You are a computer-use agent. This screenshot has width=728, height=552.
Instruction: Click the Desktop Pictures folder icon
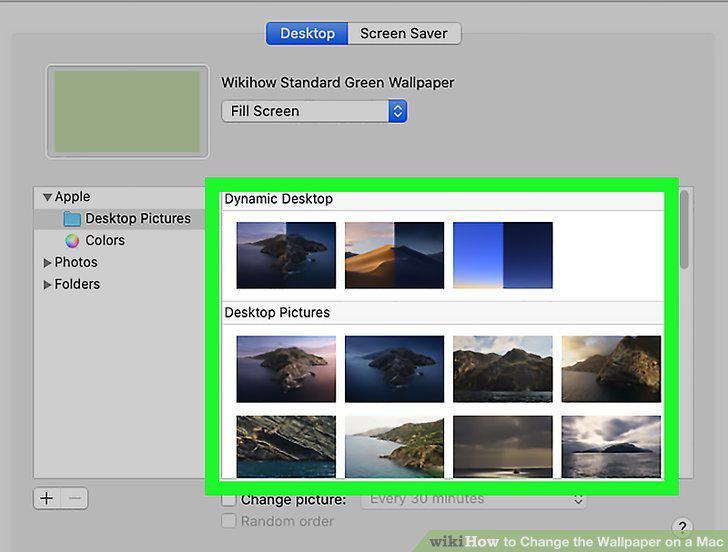72,219
